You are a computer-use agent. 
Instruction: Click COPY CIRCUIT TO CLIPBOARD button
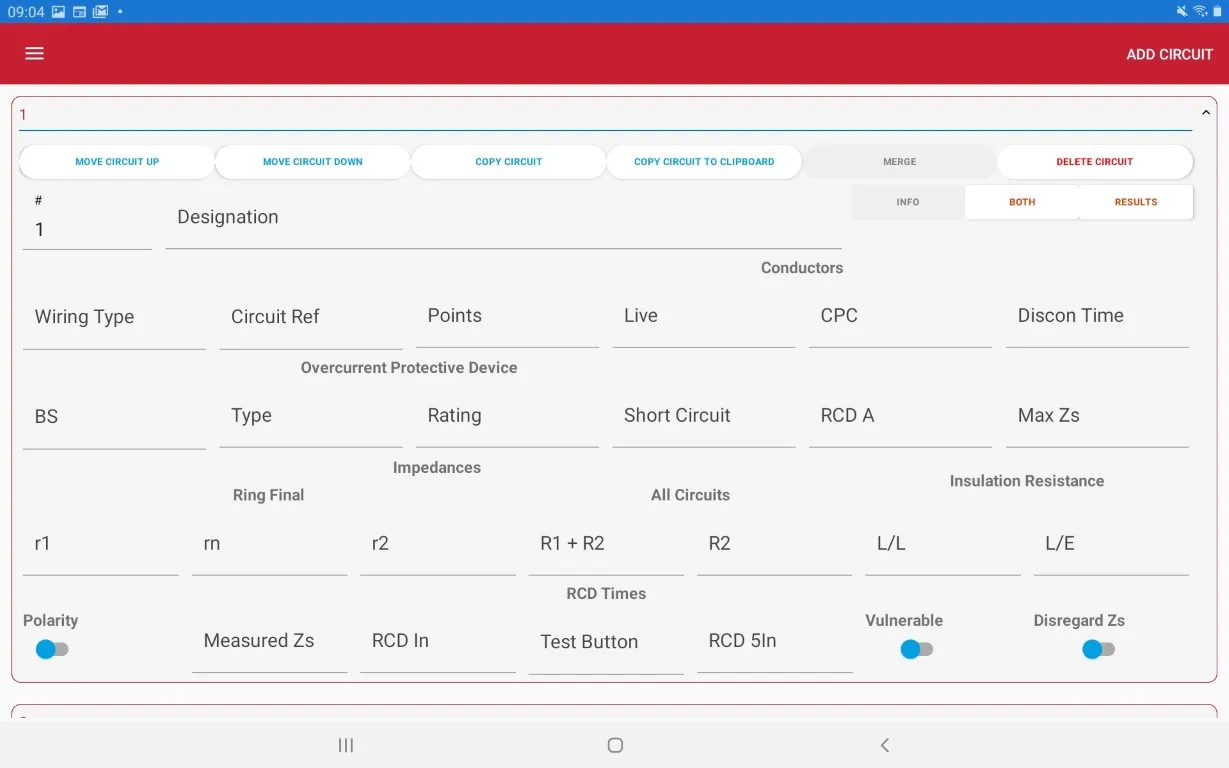[x=704, y=162]
